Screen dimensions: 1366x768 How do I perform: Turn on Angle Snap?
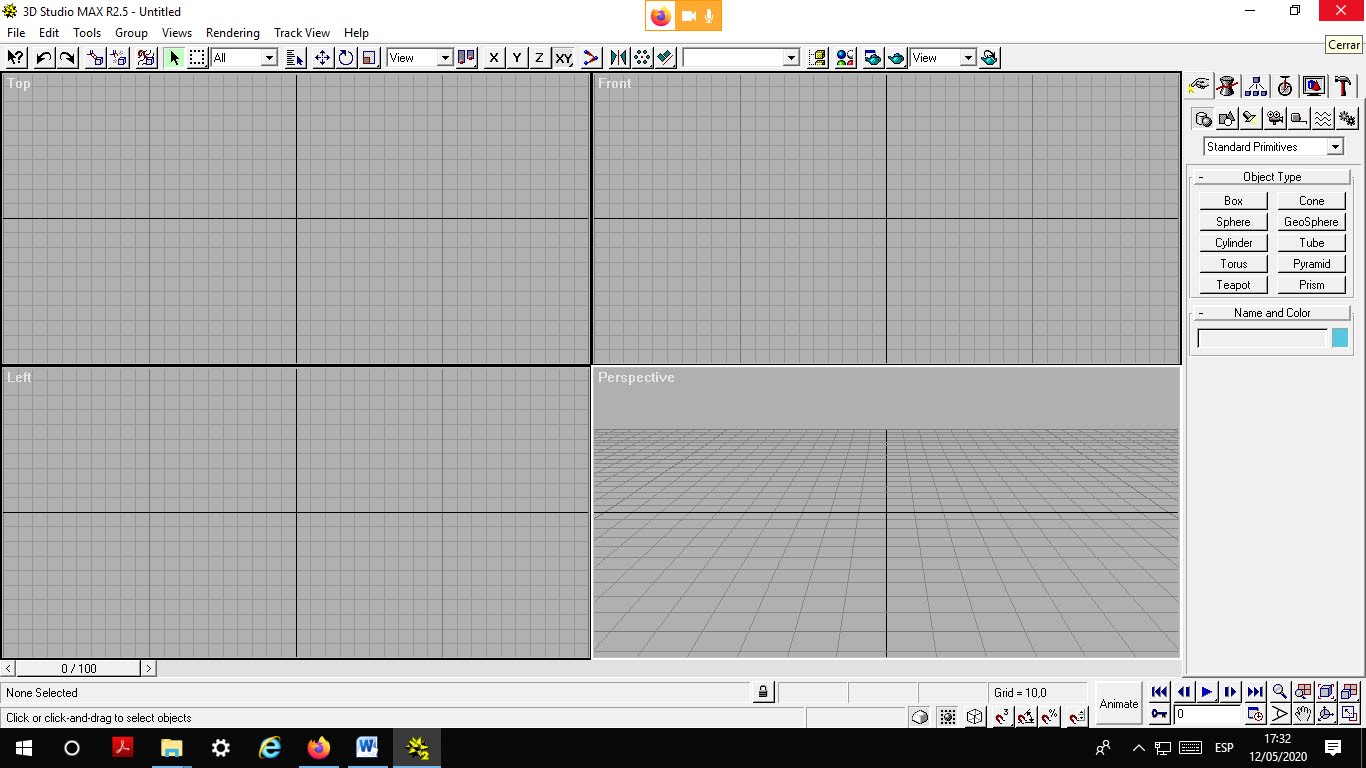pos(1027,717)
